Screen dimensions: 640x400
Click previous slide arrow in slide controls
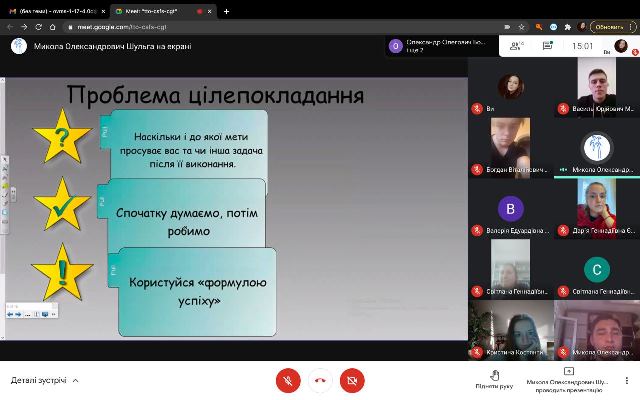[x=10, y=314]
